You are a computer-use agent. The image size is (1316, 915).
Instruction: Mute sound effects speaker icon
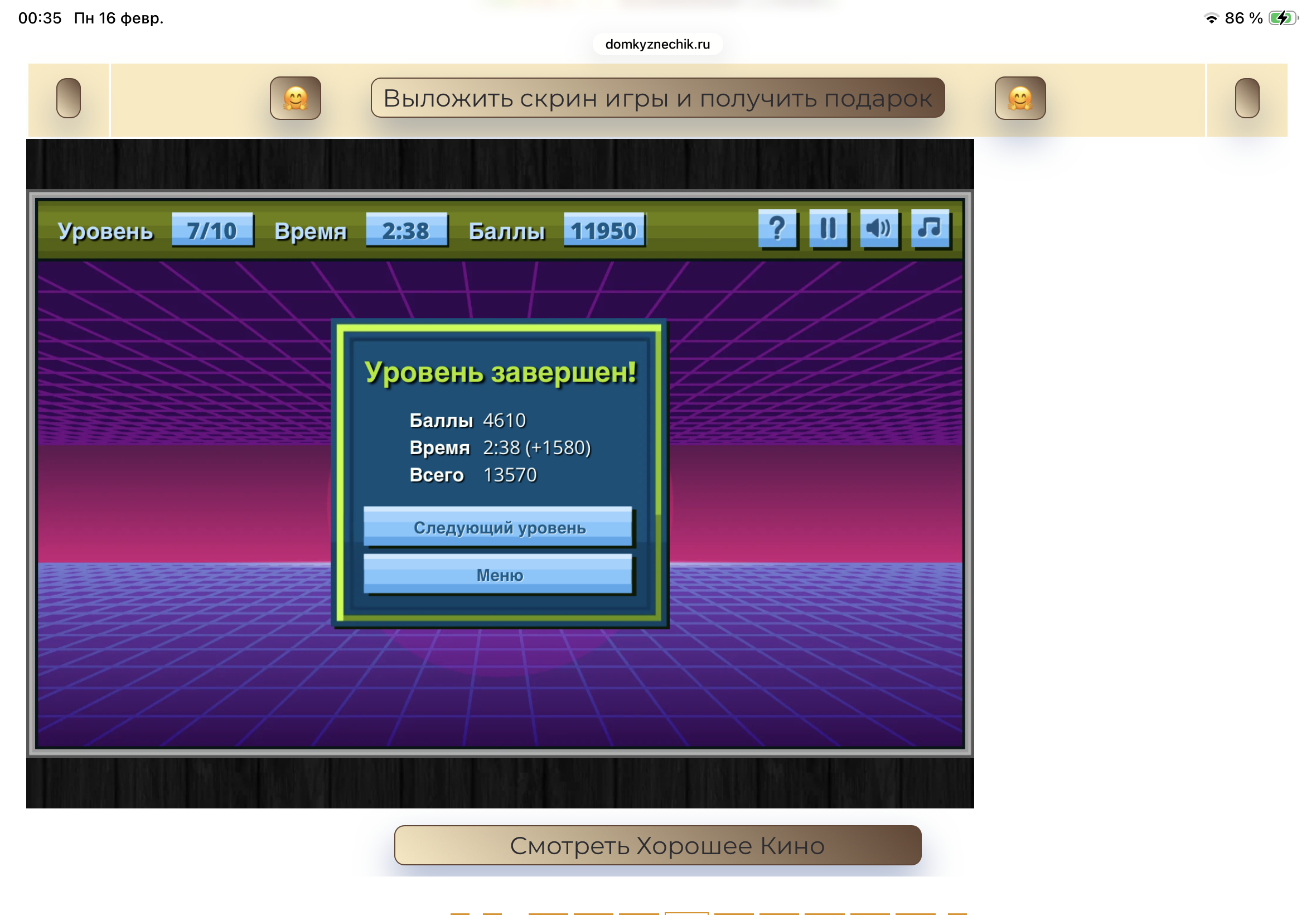[x=878, y=229]
